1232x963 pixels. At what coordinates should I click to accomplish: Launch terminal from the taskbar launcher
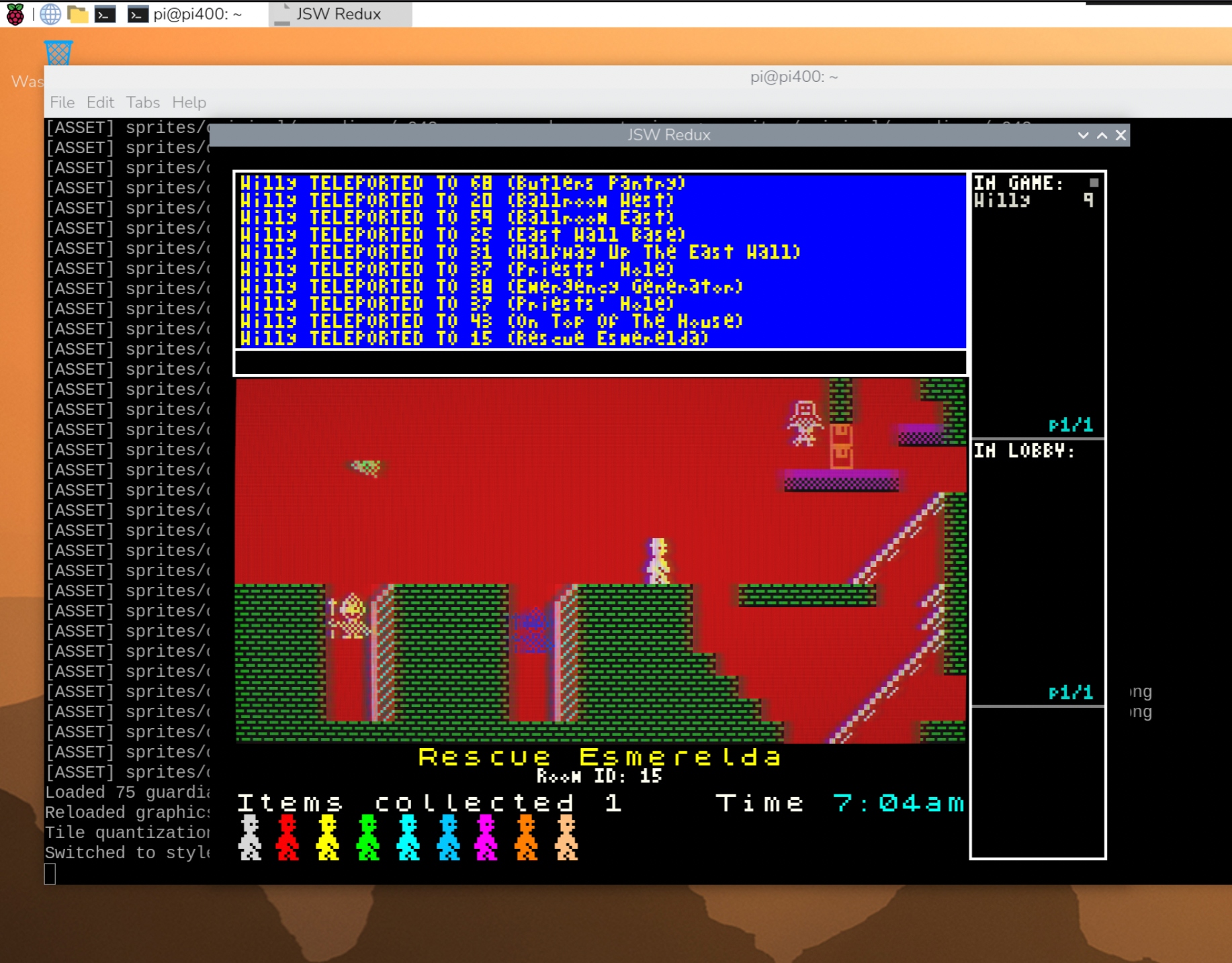[105, 14]
